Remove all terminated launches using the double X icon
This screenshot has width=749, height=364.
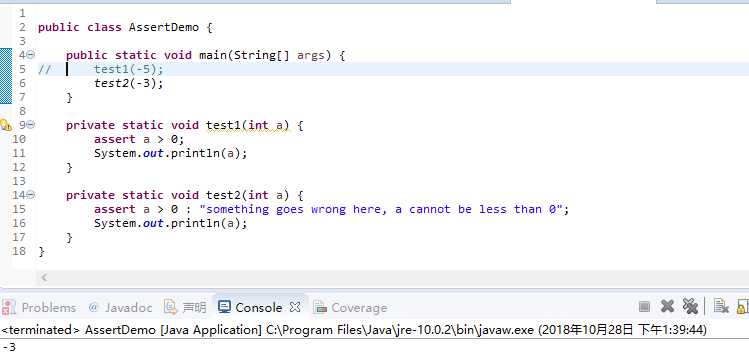point(690,307)
